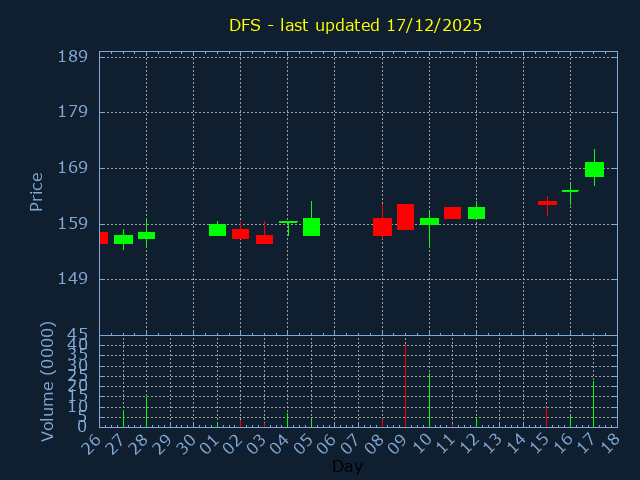640x480 pixels.
Task: Click the large red candlestick on day 09
Action: (x=405, y=217)
